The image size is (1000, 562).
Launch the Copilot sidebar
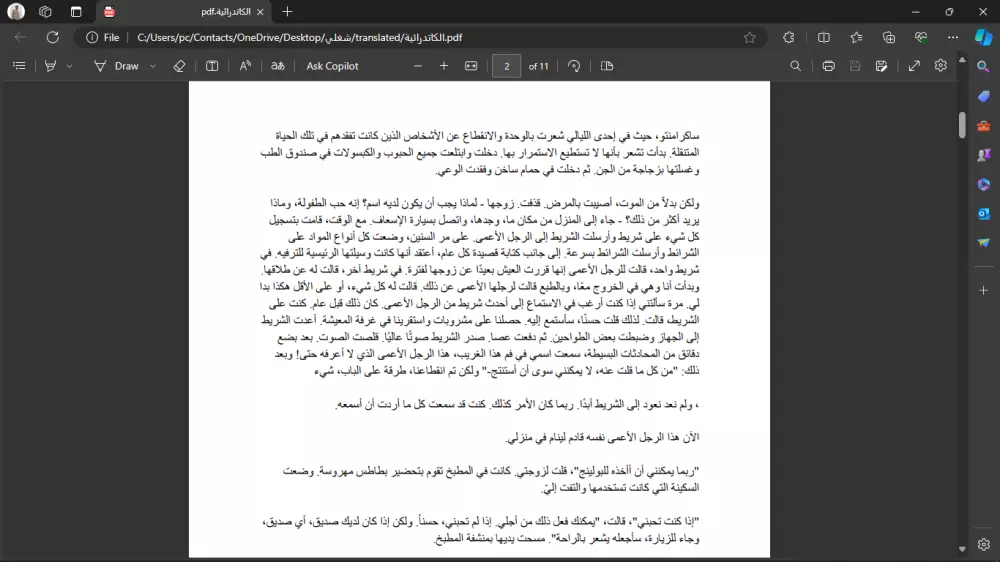pyautogui.click(x=983, y=38)
